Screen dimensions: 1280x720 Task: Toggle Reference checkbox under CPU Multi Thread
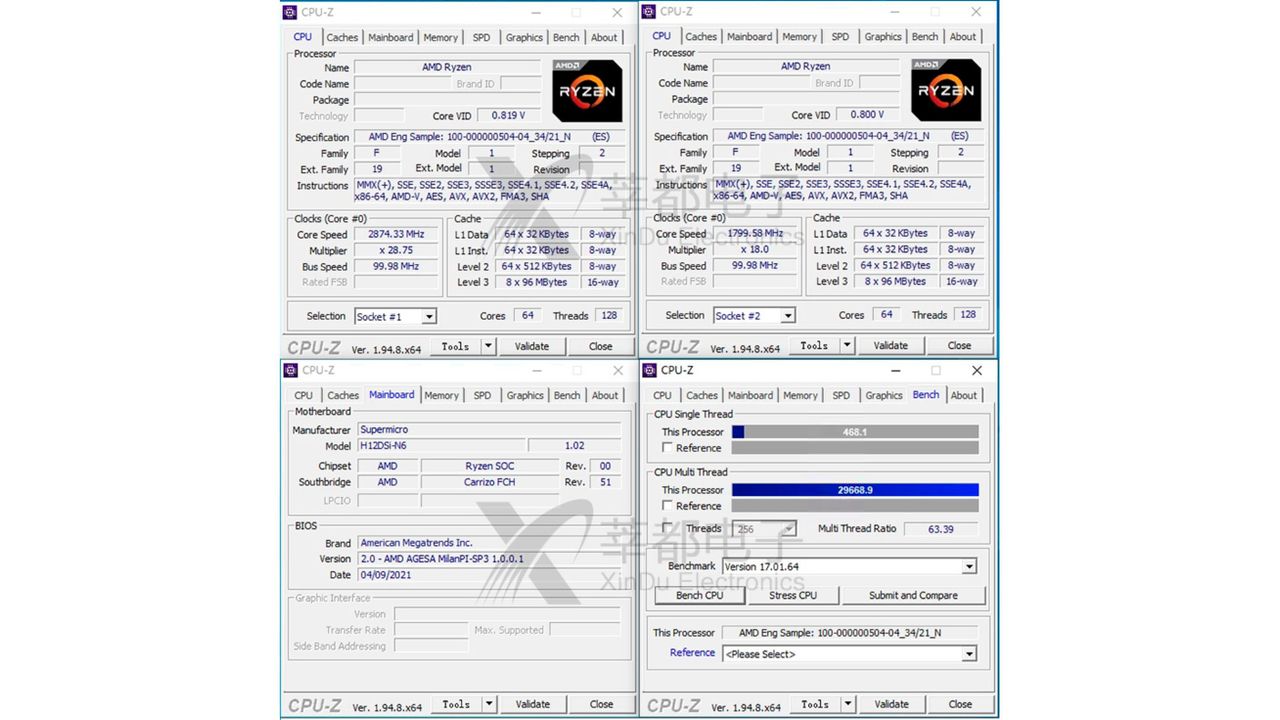click(x=668, y=506)
